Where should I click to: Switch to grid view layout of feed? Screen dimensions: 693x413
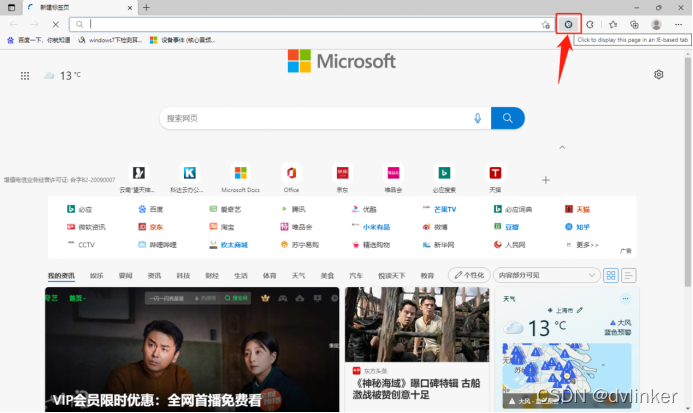(610, 275)
